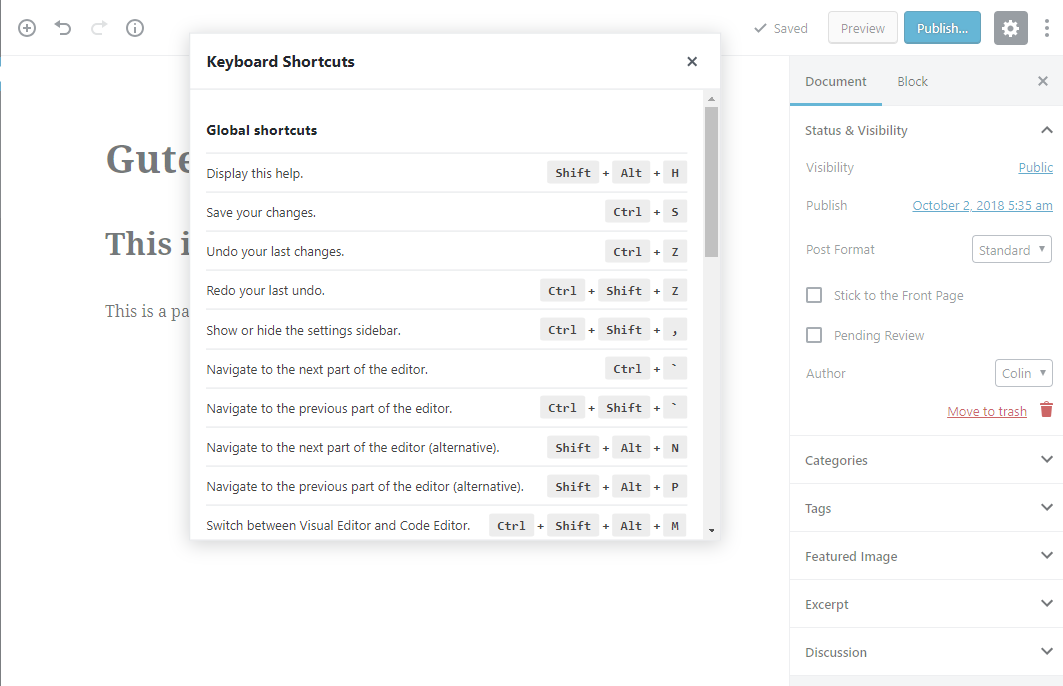
Task: Select the Document tab
Action: 836,82
